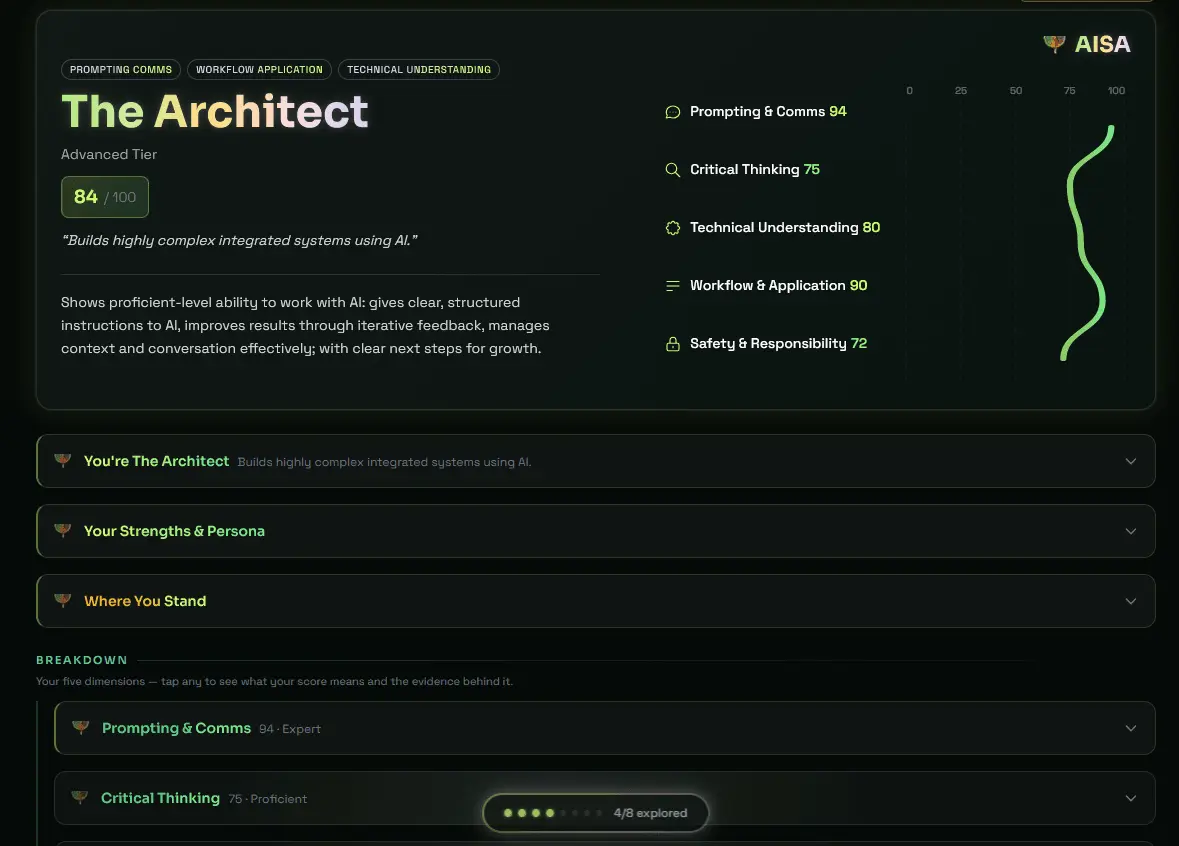This screenshot has height=846, width=1179.
Task: Click the Workflow & Application lines icon
Action: point(673,286)
